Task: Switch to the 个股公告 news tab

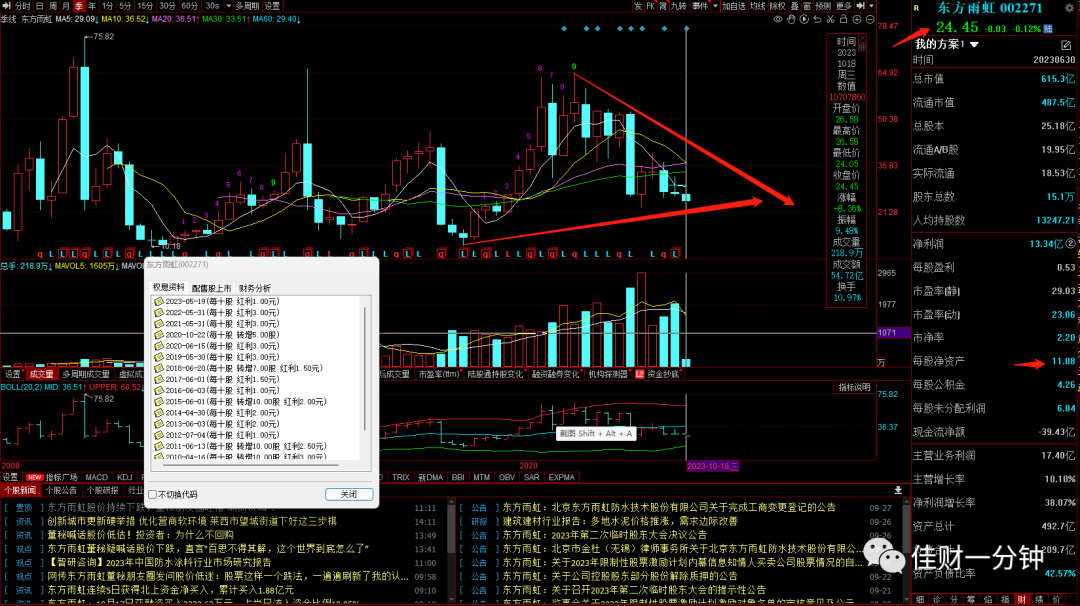Action: (61, 490)
